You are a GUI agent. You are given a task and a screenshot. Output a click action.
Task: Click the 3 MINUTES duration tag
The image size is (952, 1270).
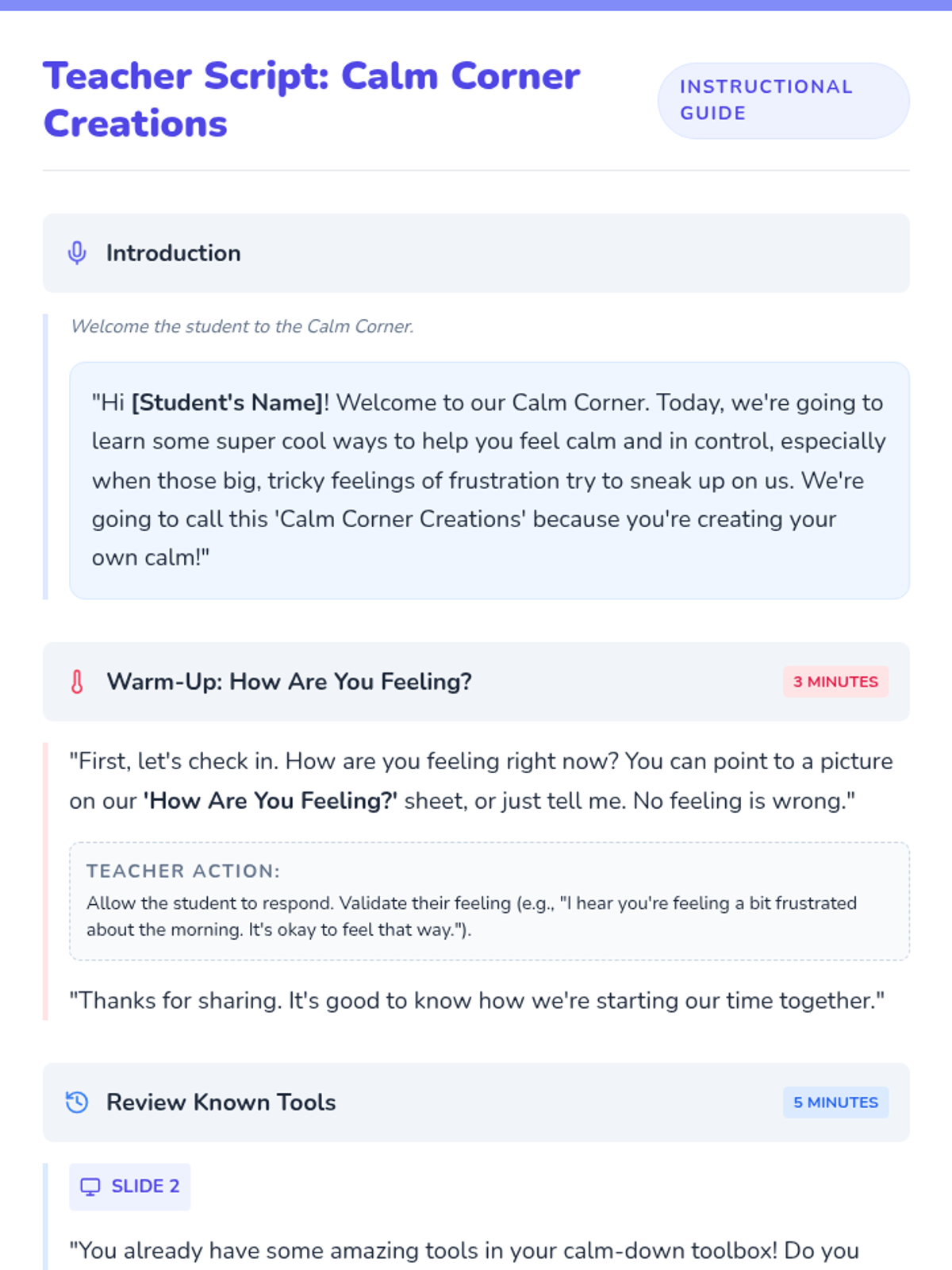tap(835, 682)
